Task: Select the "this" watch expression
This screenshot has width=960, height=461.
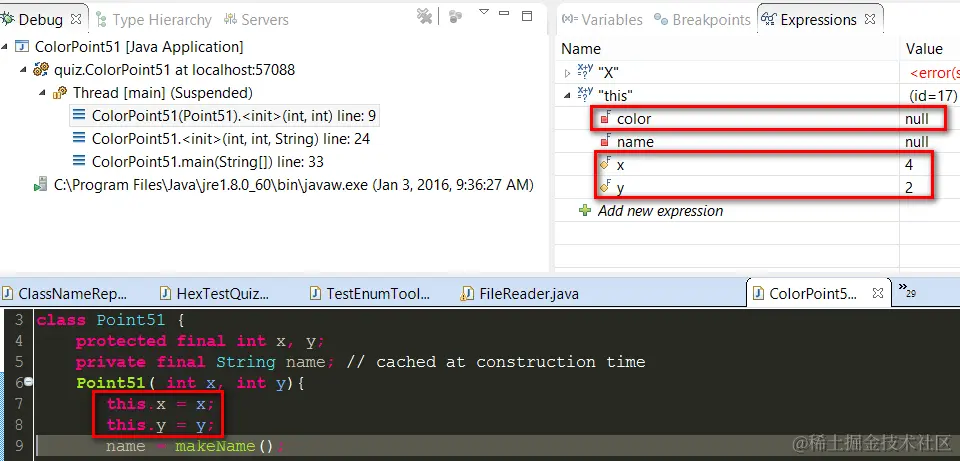Action: pyautogui.click(x=615, y=96)
